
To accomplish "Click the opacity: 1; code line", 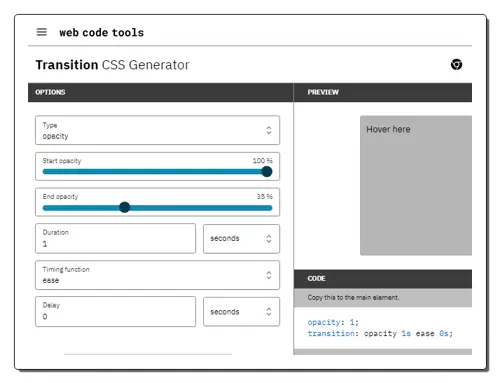I will pyautogui.click(x=333, y=322).
